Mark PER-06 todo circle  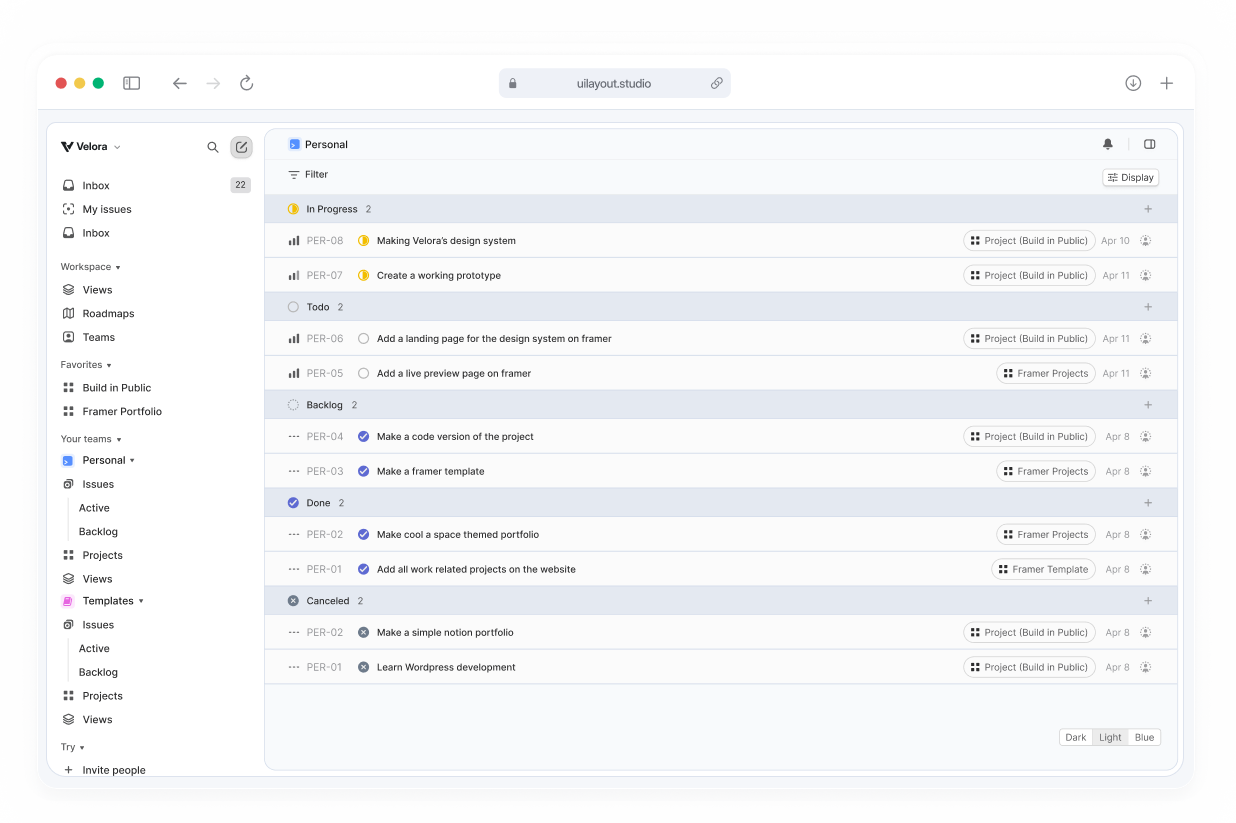[364, 339]
